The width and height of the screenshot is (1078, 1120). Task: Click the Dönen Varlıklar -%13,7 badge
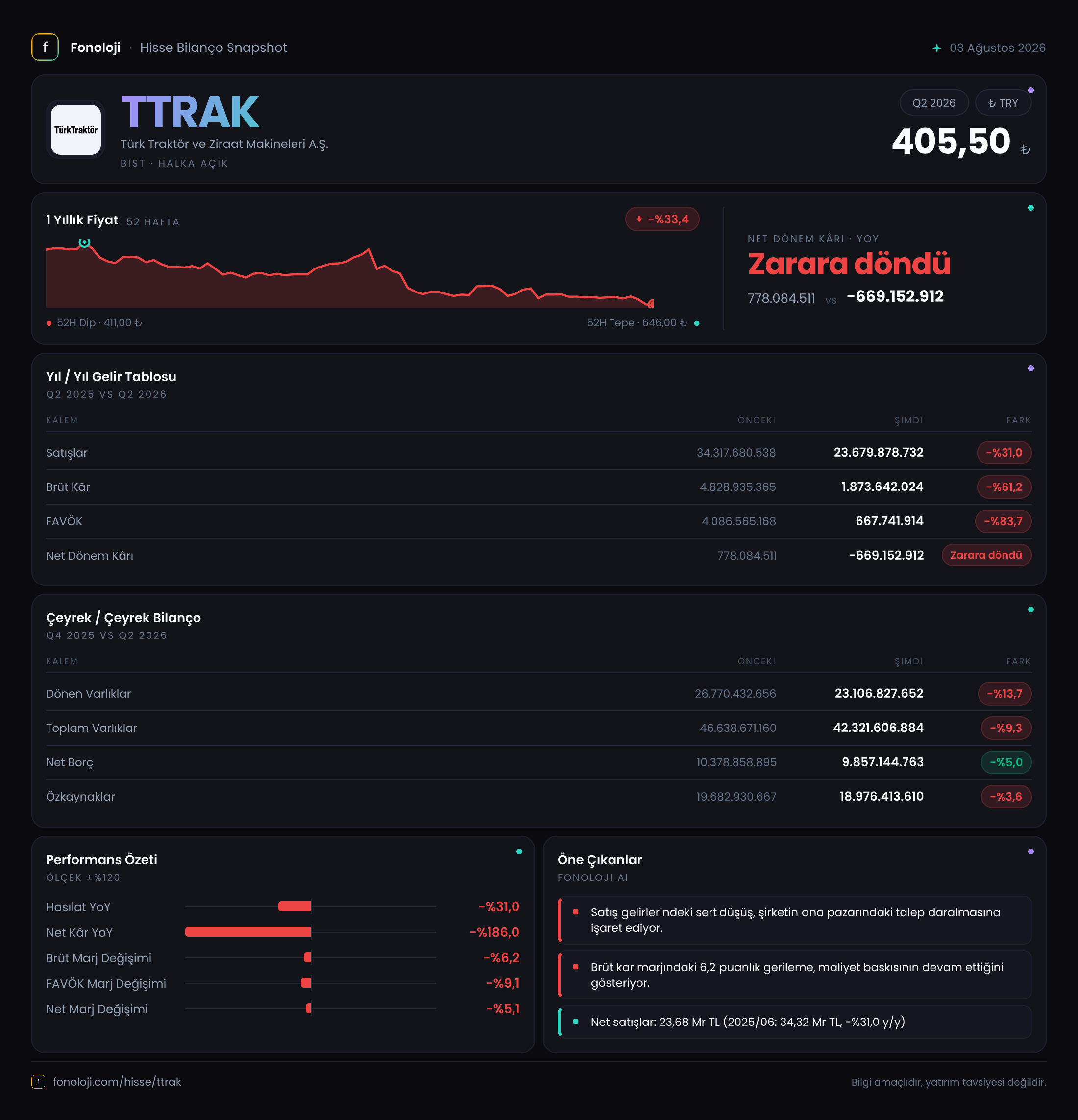[x=1005, y=694]
